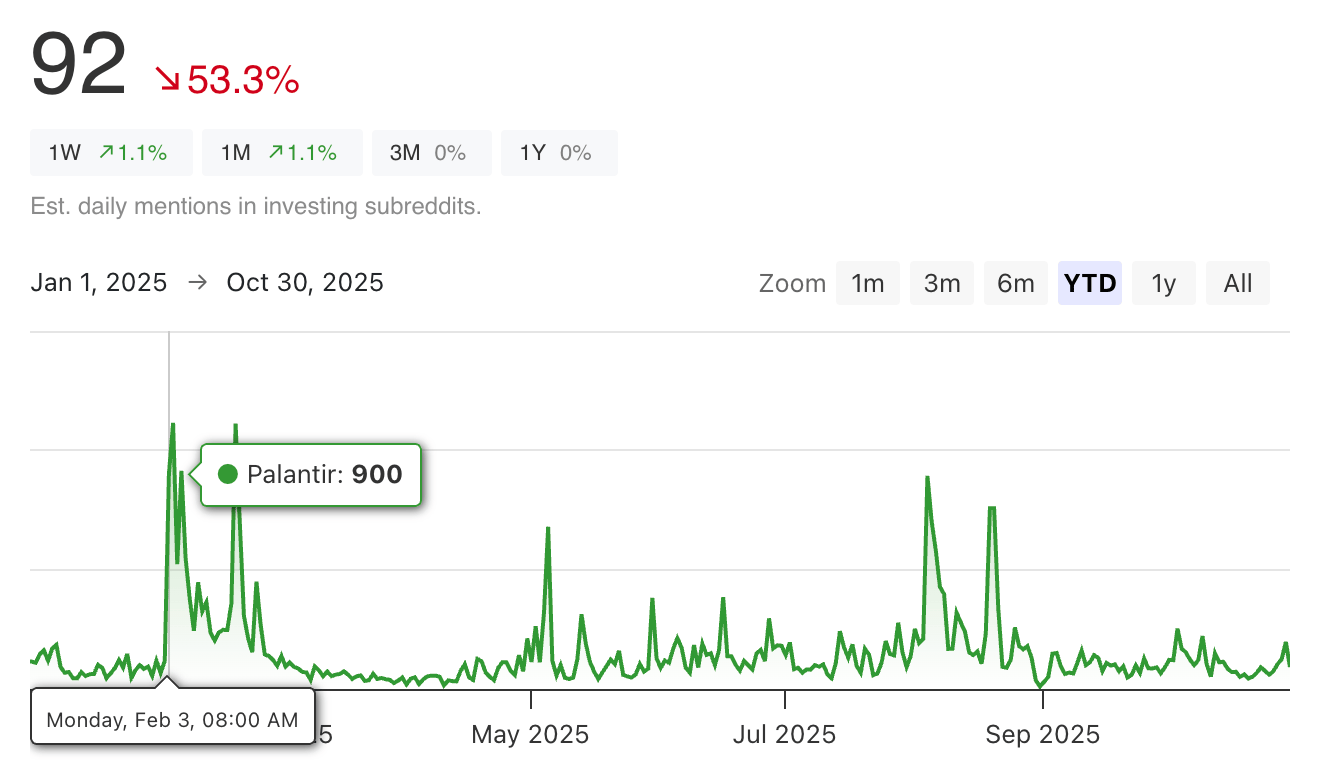Select the 6m zoom range
The width and height of the screenshot is (1322, 782).
click(x=1016, y=283)
